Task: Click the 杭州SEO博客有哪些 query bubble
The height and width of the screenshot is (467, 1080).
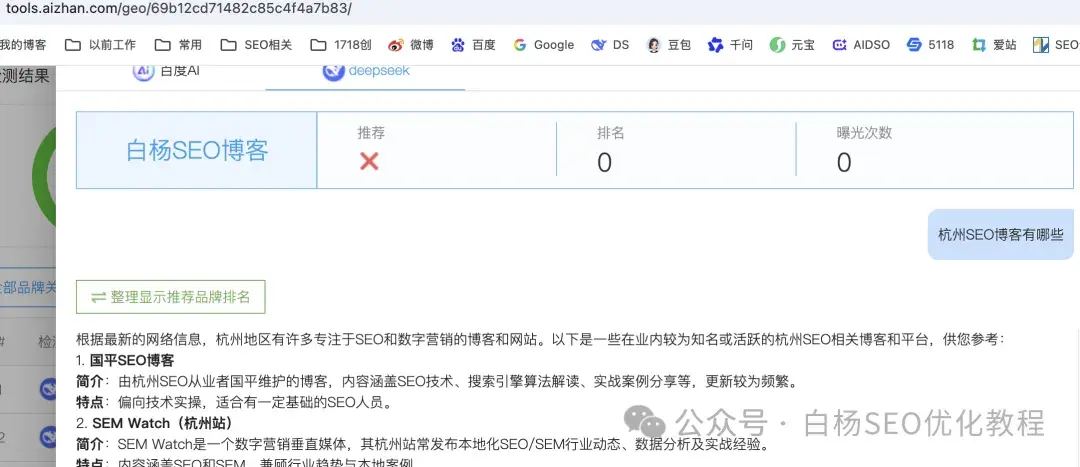Action: point(1001,235)
